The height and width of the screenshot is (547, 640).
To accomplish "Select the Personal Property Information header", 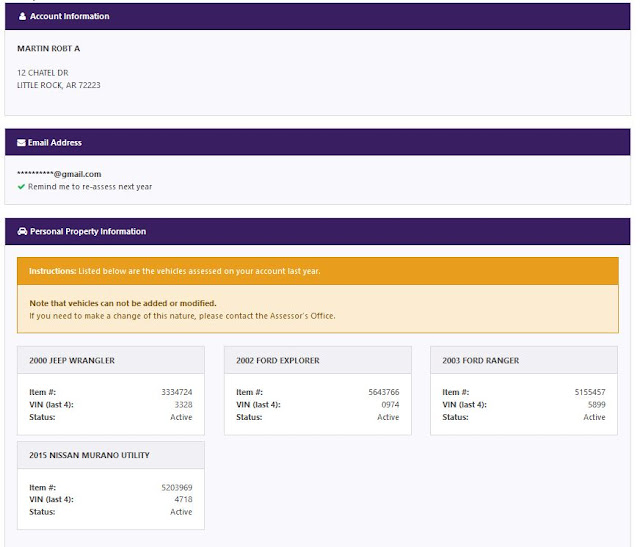I will 318,231.
